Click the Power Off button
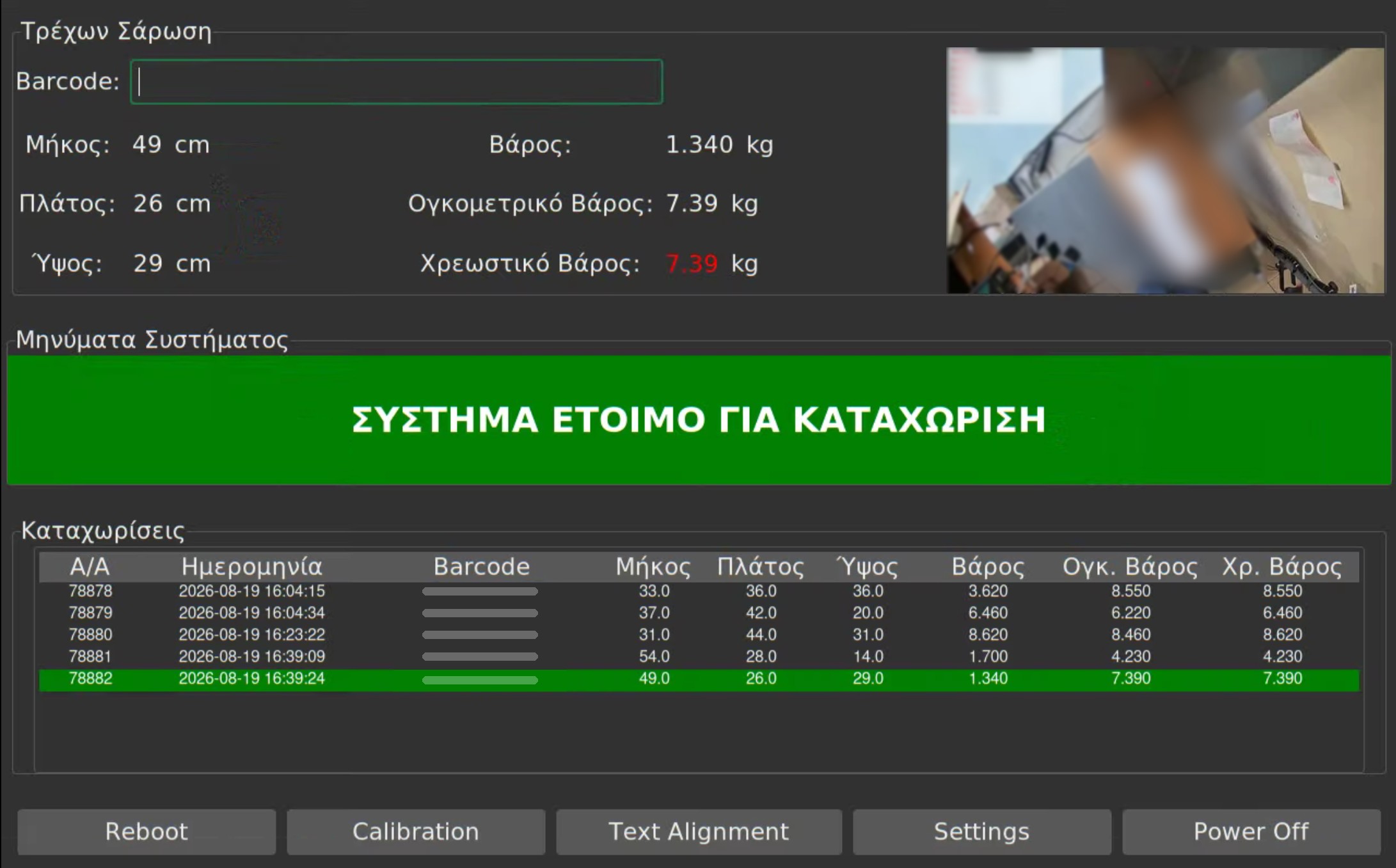This screenshot has width=1396, height=868. 1251,832
